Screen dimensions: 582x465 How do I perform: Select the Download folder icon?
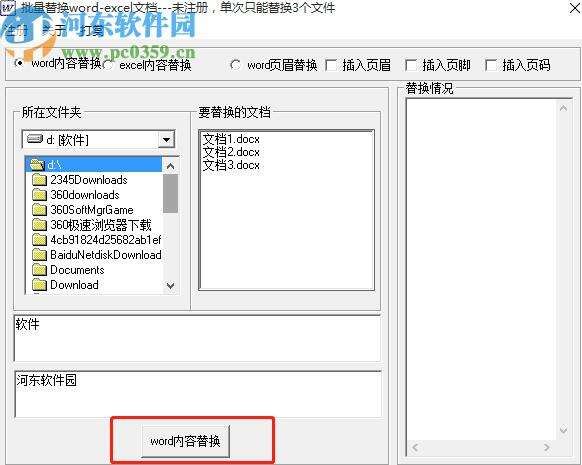(x=39, y=285)
